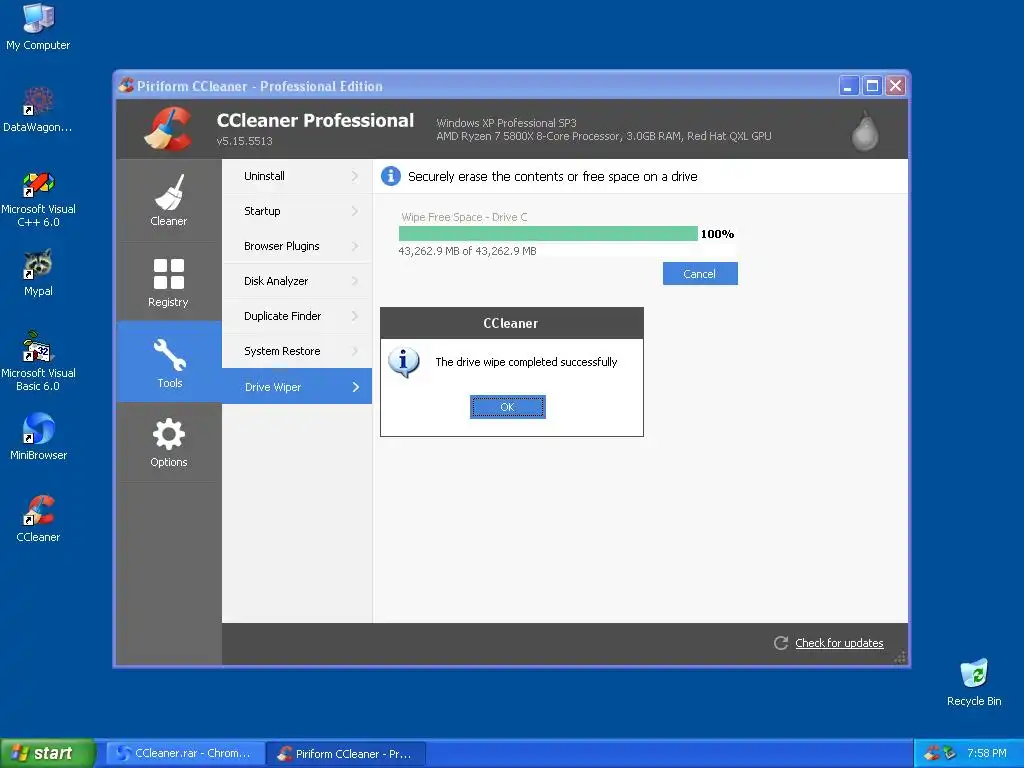Click the safely remove hardware tray icon
1024x768 pixels.
coord(949,754)
